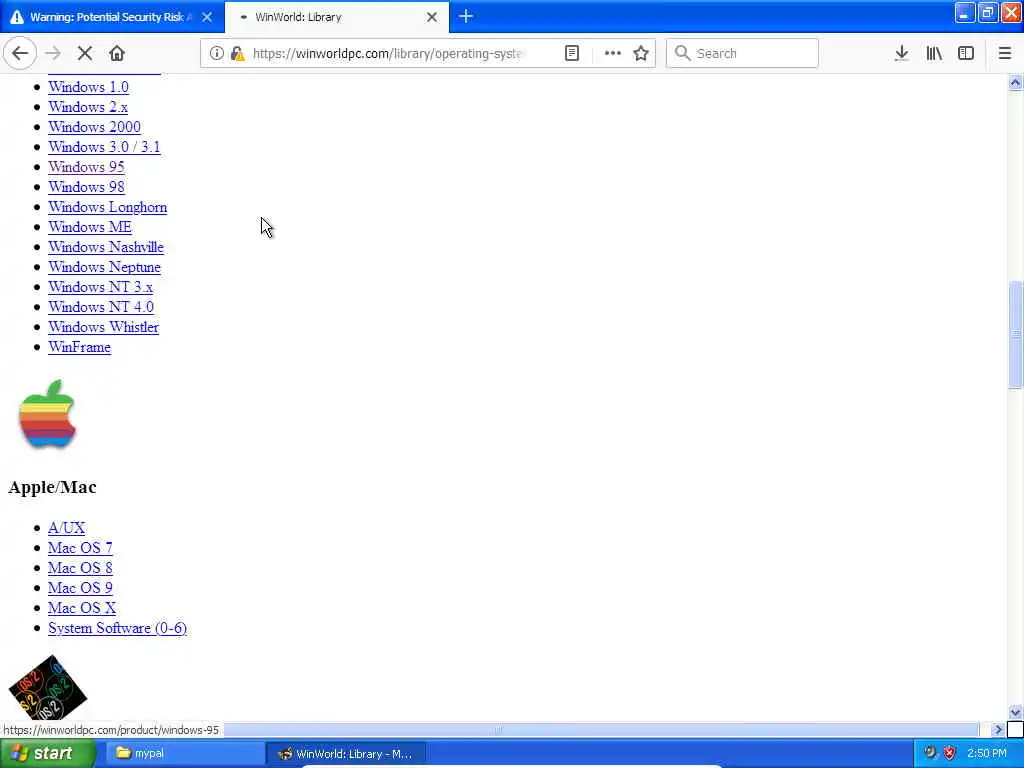Image resolution: width=1024 pixels, height=768 pixels.
Task: Click the vertical scrollbar up arrow
Action: point(1015,83)
